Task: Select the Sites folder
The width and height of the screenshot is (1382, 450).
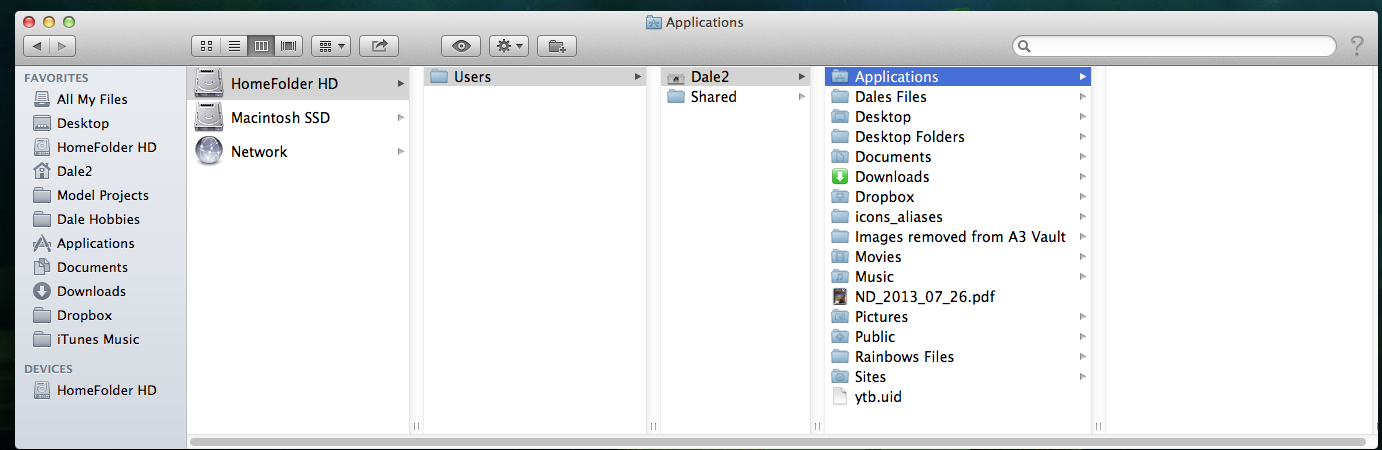Action: click(x=958, y=377)
